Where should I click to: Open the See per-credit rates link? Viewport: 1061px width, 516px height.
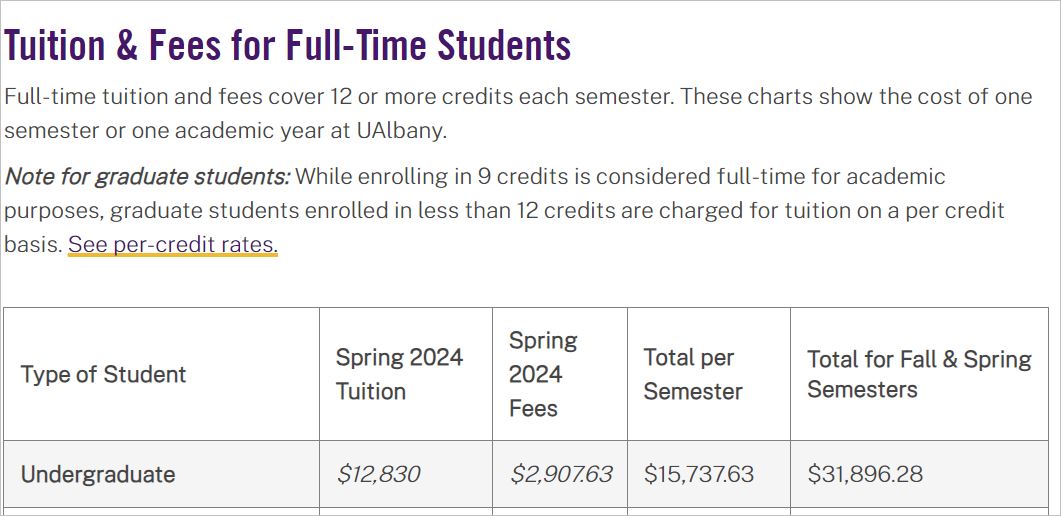pyautogui.click(x=173, y=244)
